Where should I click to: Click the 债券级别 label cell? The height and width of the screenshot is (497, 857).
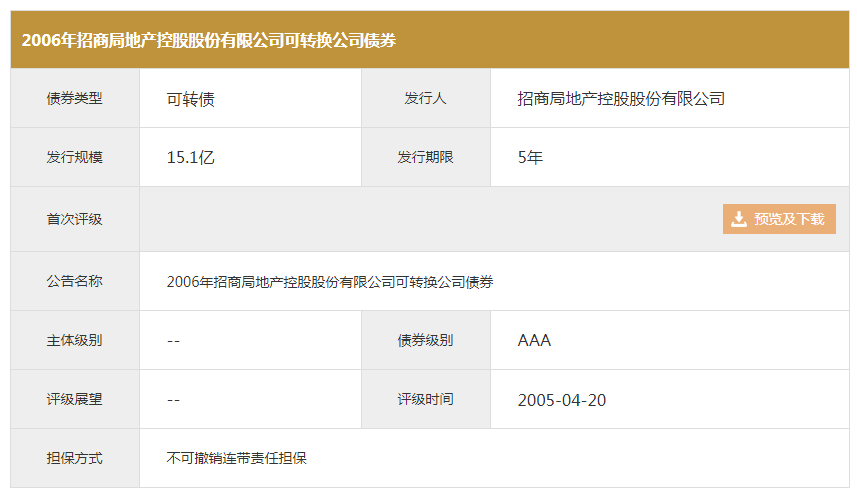[425, 341]
